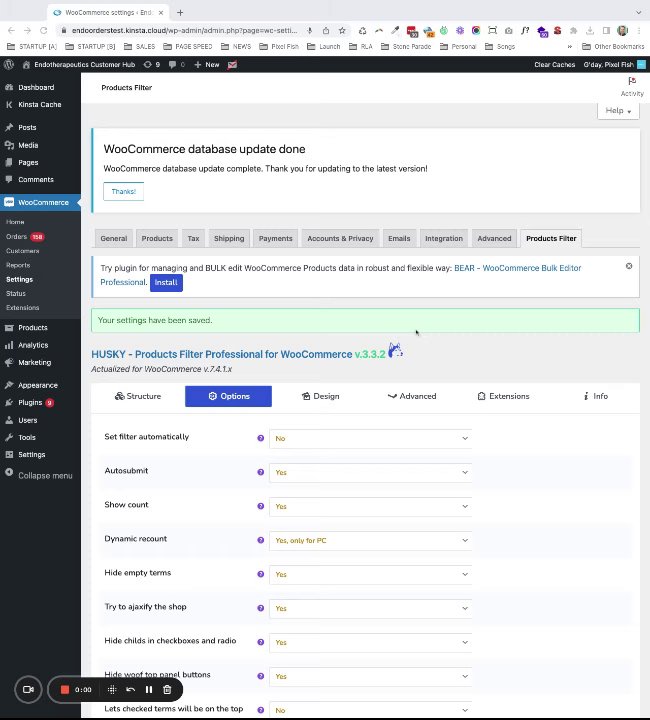Click the help icon for Set filter automatically
This screenshot has height=720, width=650.
pos(261,438)
